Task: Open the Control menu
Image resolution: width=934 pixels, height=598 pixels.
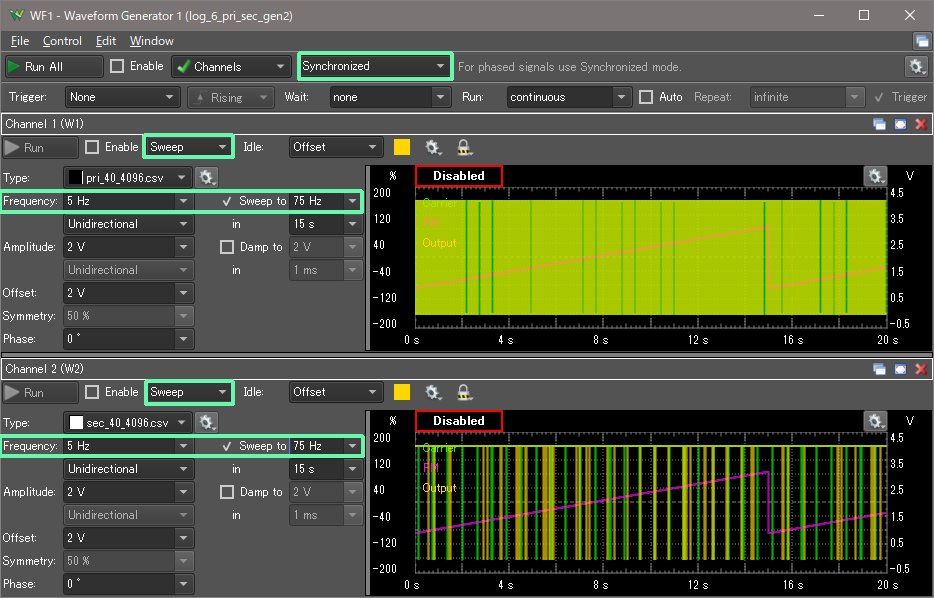Action: click(62, 41)
